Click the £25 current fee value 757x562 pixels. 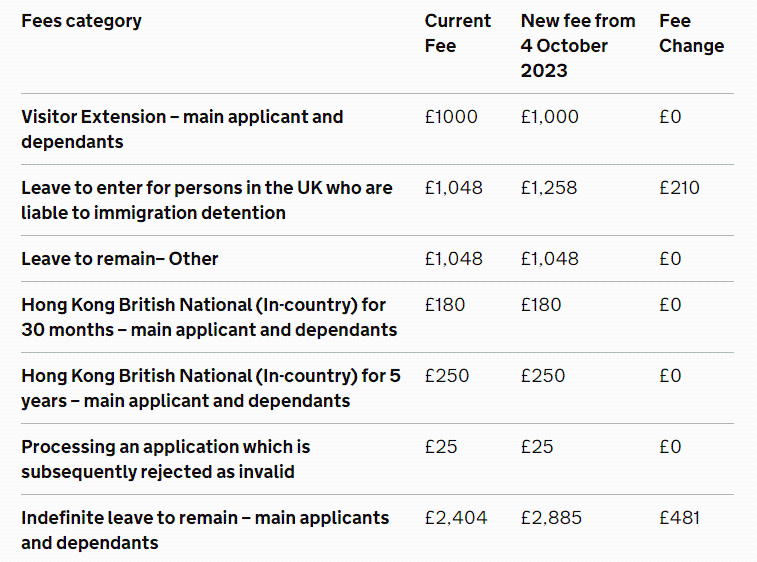click(441, 447)
